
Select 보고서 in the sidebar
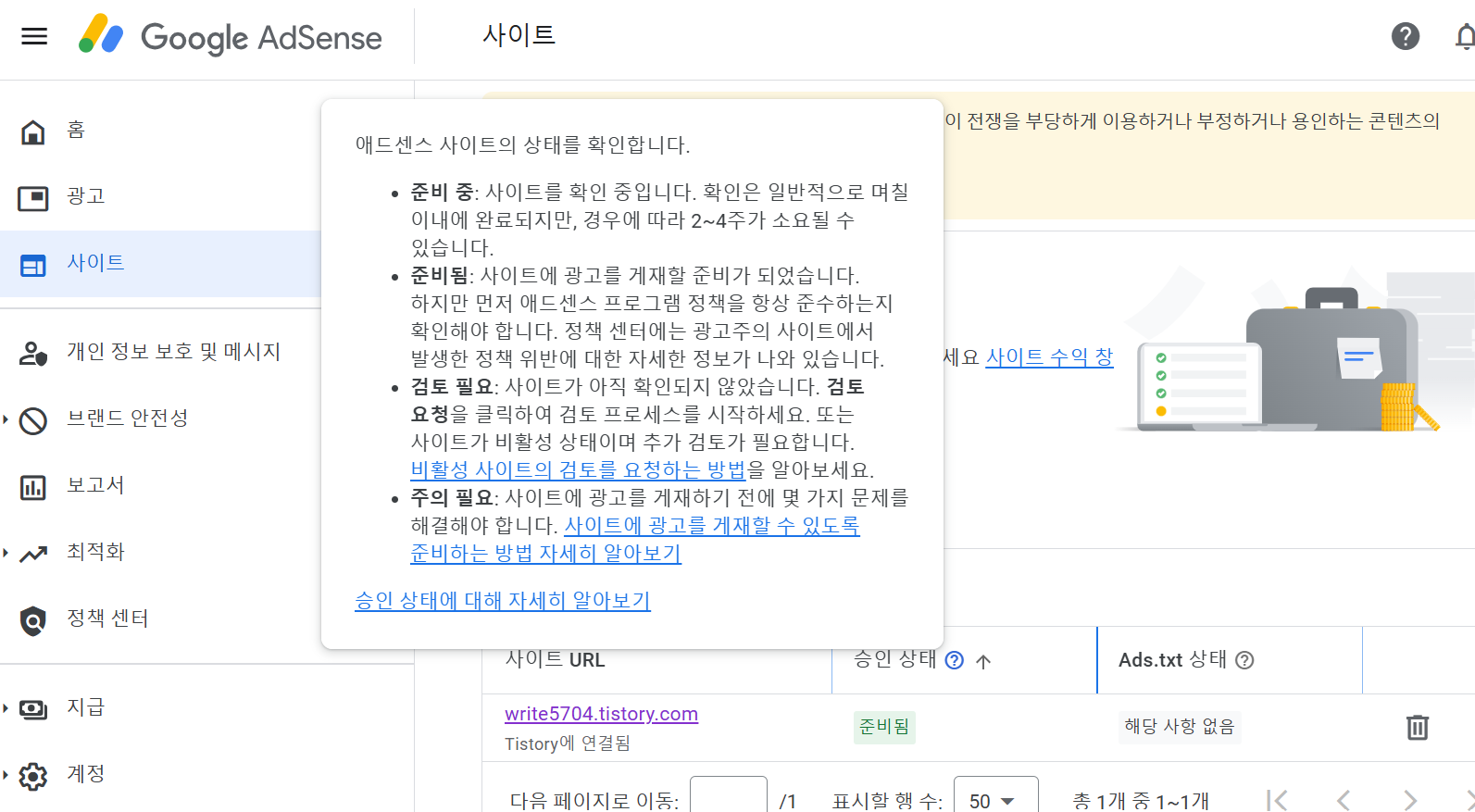pos(95,485)
